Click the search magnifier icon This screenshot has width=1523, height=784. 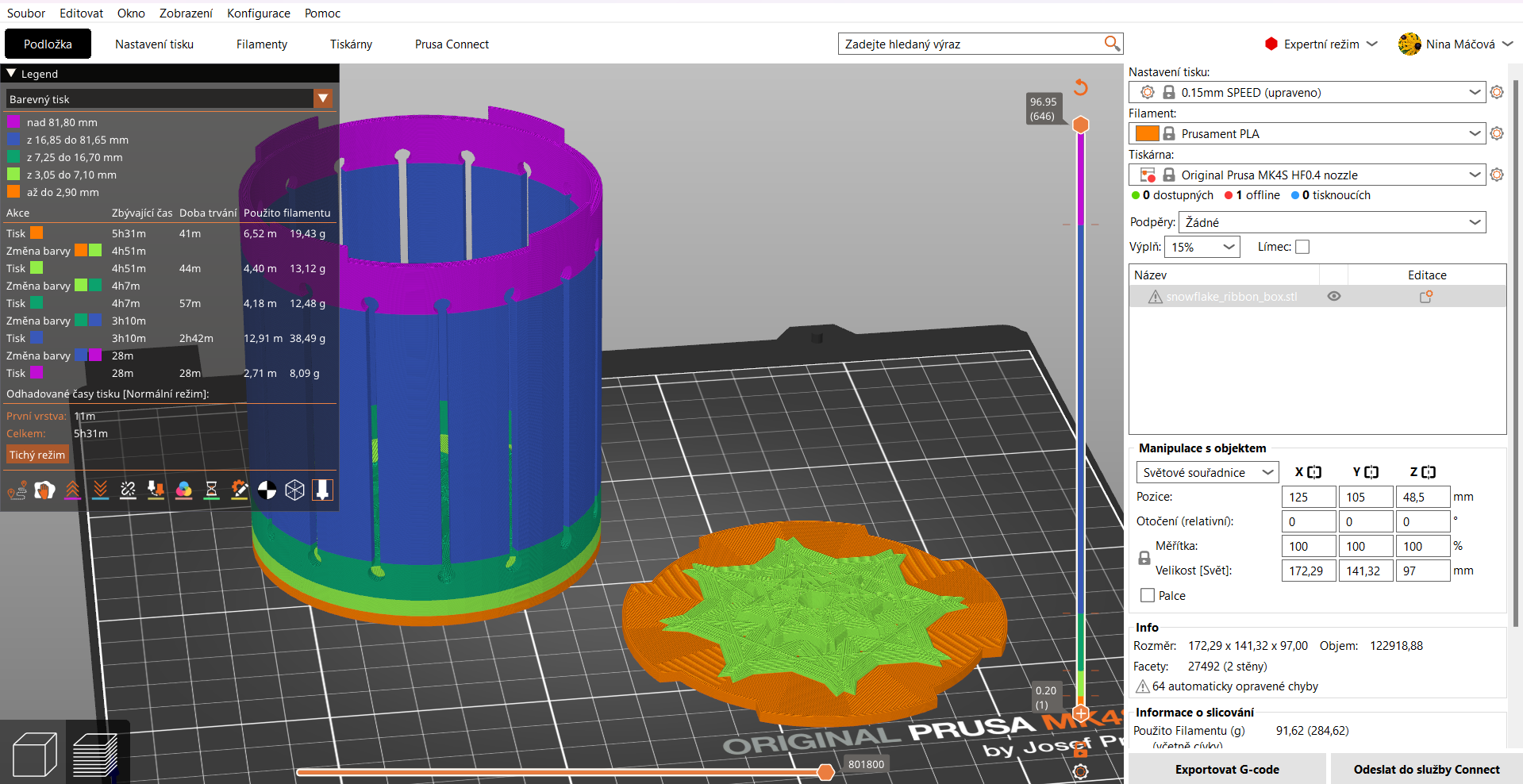(x=1112, y=44)
